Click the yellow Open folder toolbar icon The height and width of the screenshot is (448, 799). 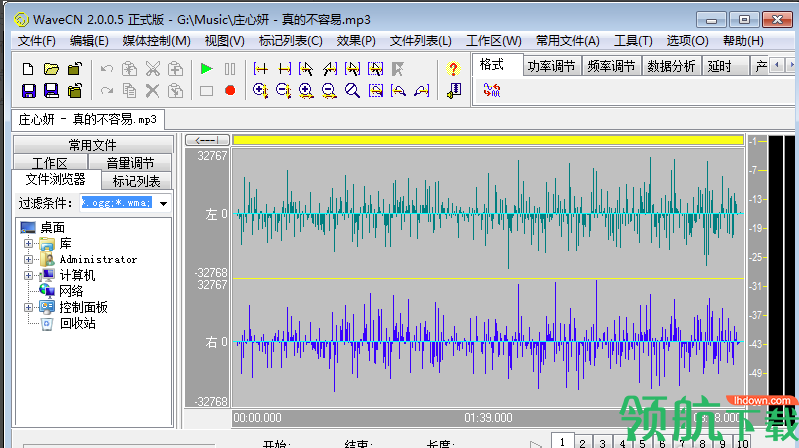click(x=51, y=69)
